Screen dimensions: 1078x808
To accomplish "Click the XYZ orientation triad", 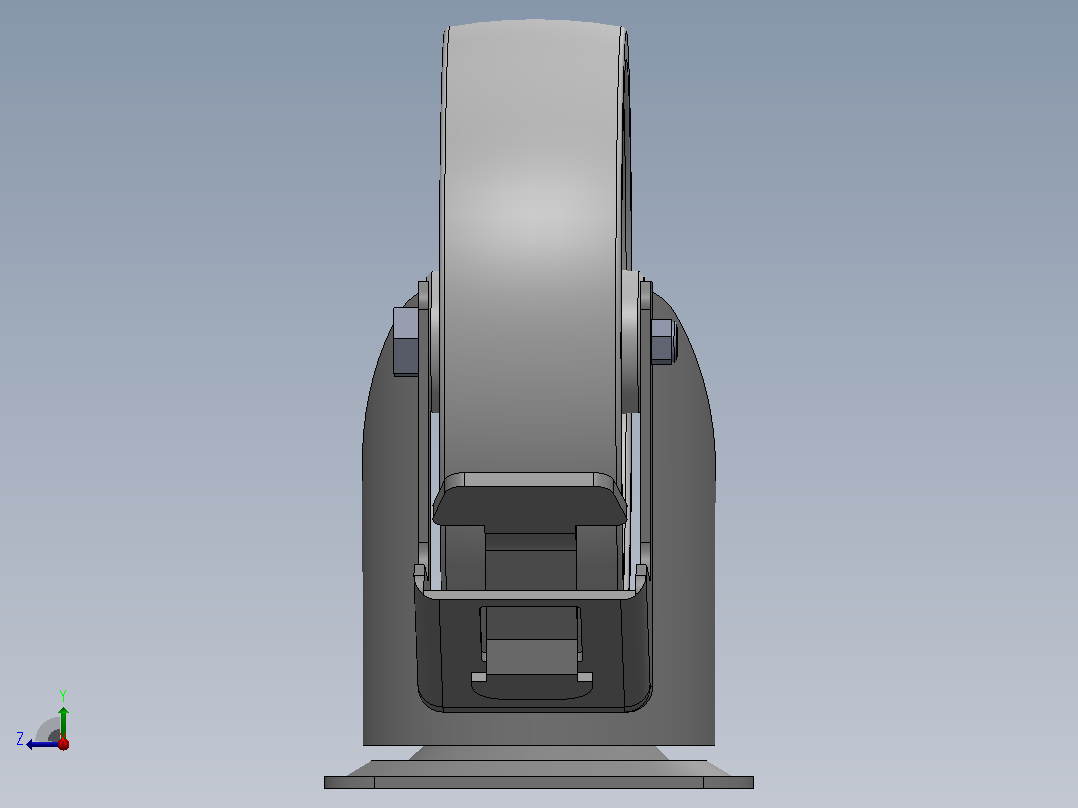I will [x=43, y=721].
